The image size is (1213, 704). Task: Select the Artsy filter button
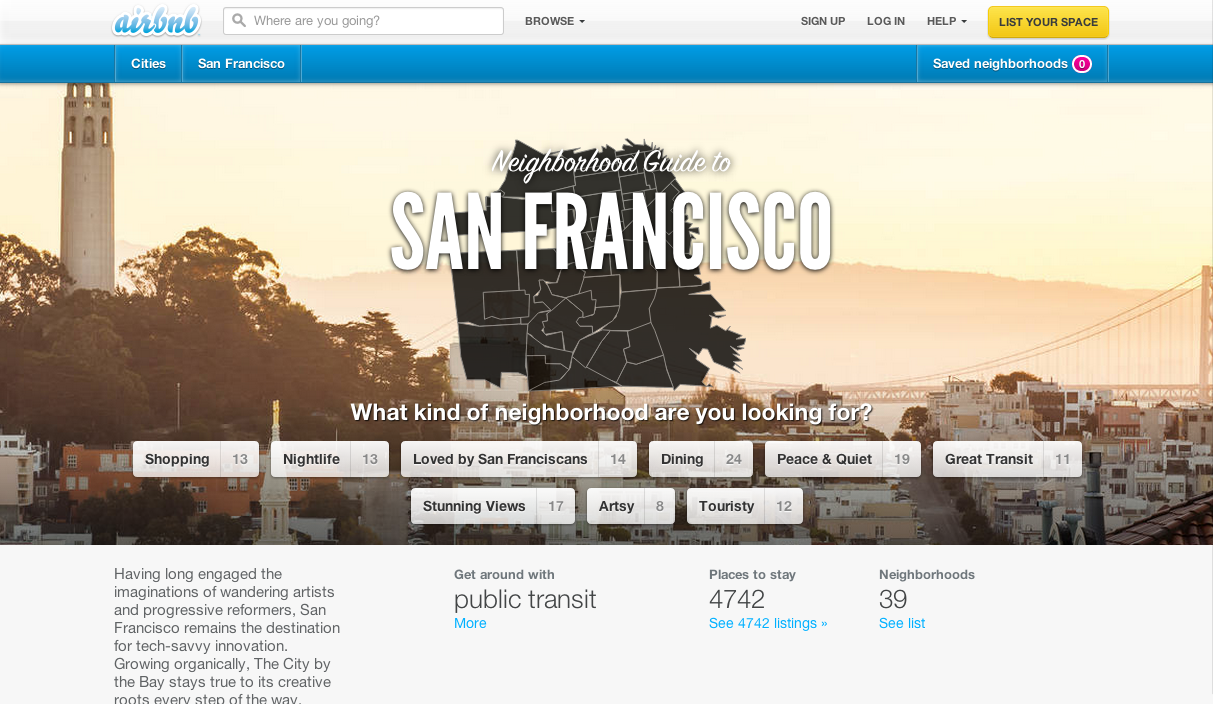[x=631, y=506]
